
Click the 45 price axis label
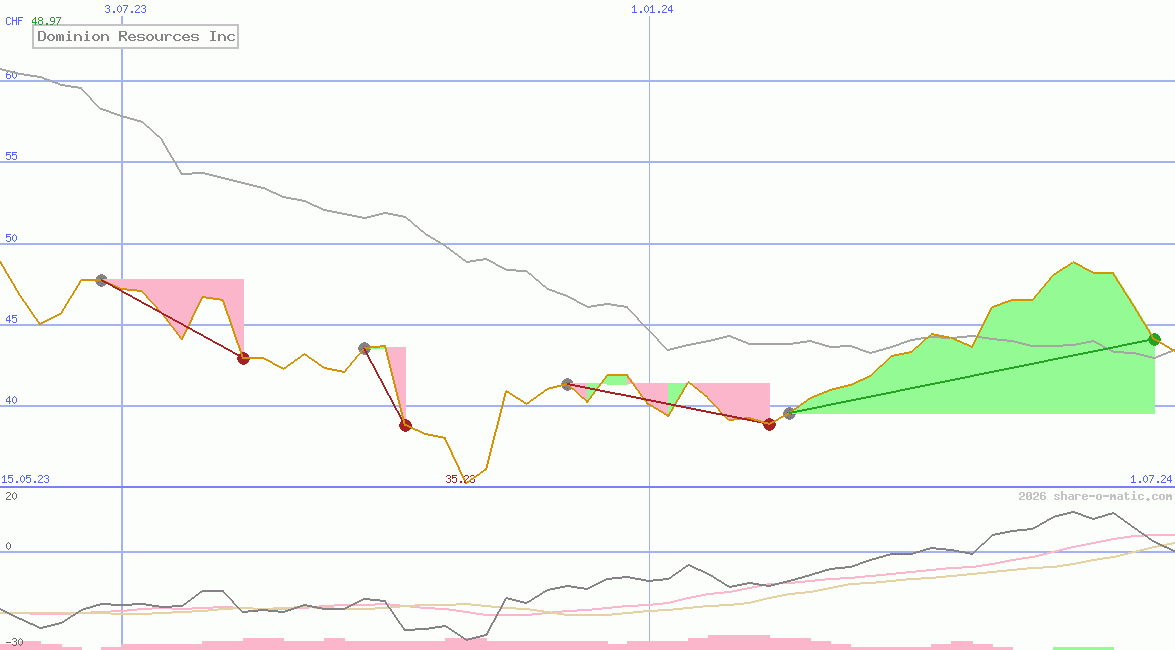point(11,319)
